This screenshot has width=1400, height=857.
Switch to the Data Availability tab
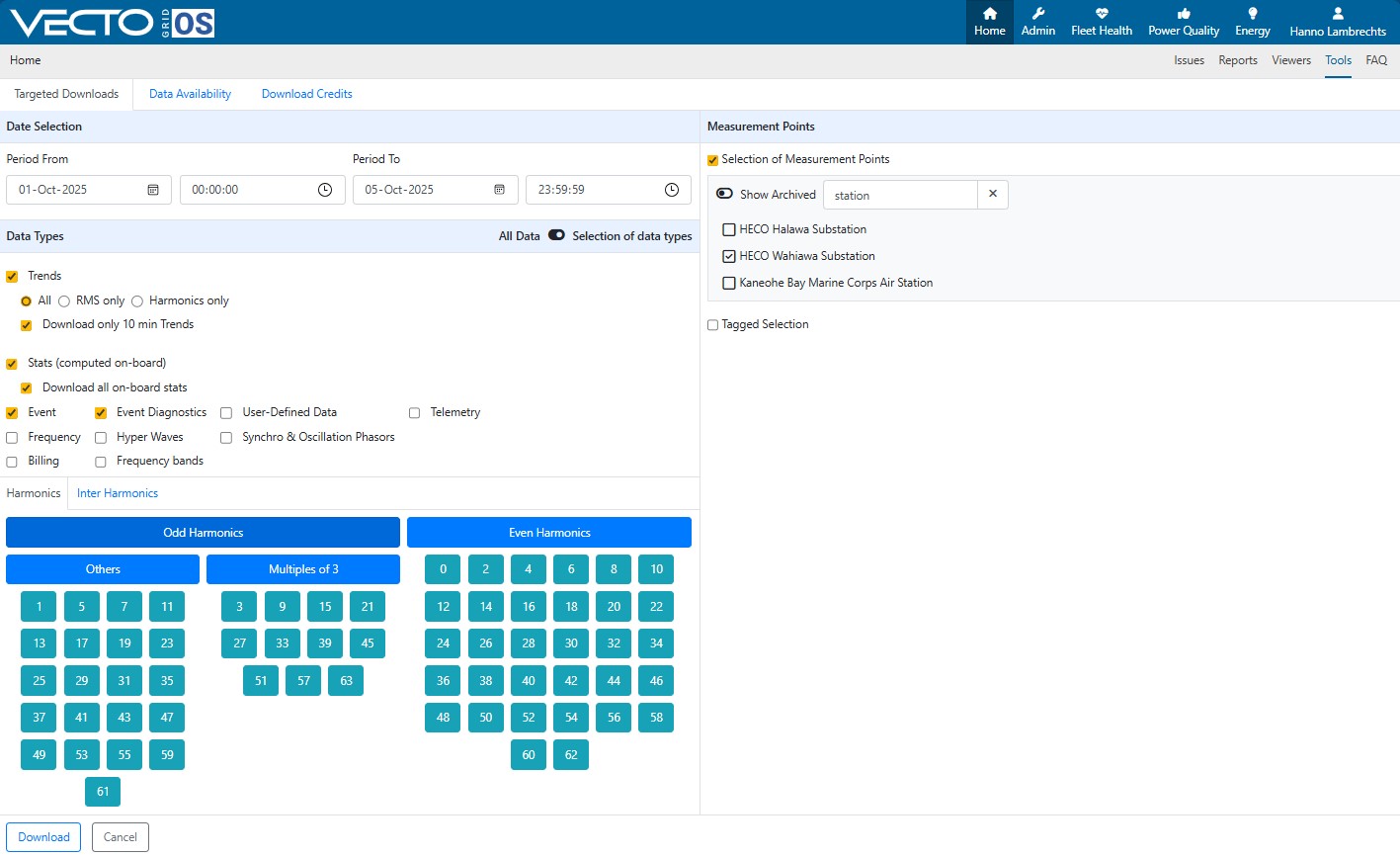[x=190, y=94]
